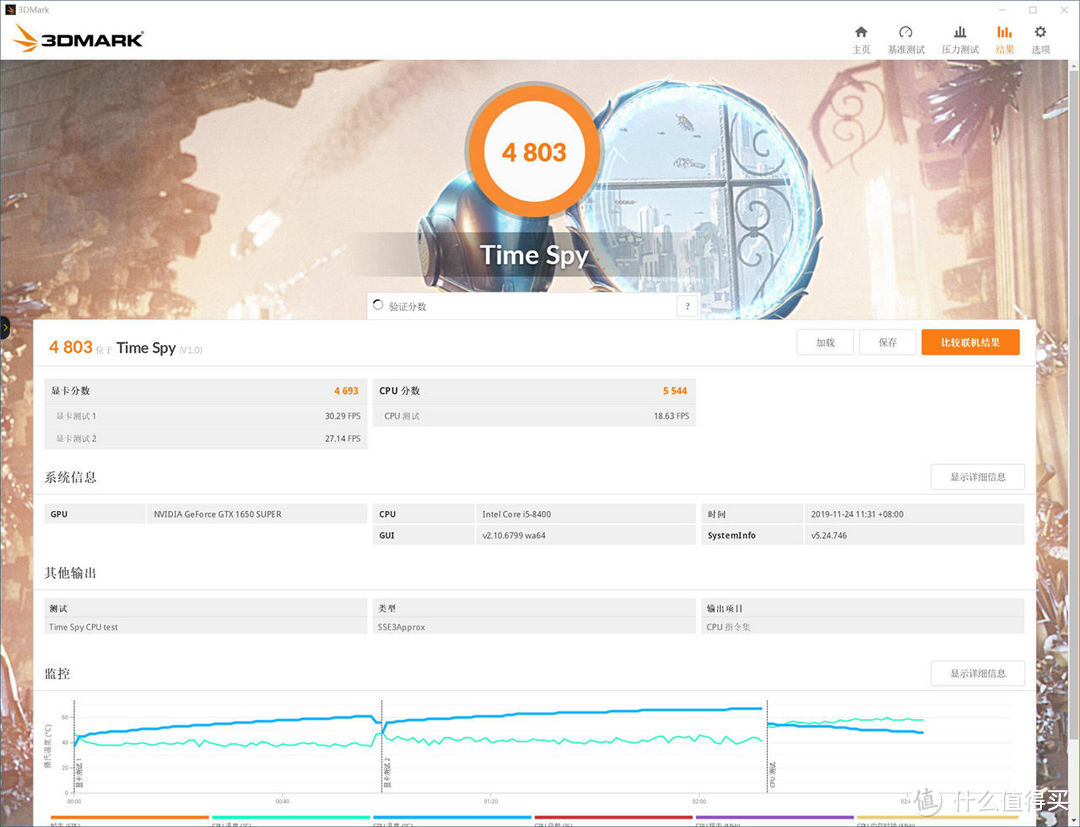Image resolution: width=1080 pixels, height=827 pixels.
Task: Toggle the green legend bar in monitoring chart
Action: pyautogui.click(x=291, y=817)
